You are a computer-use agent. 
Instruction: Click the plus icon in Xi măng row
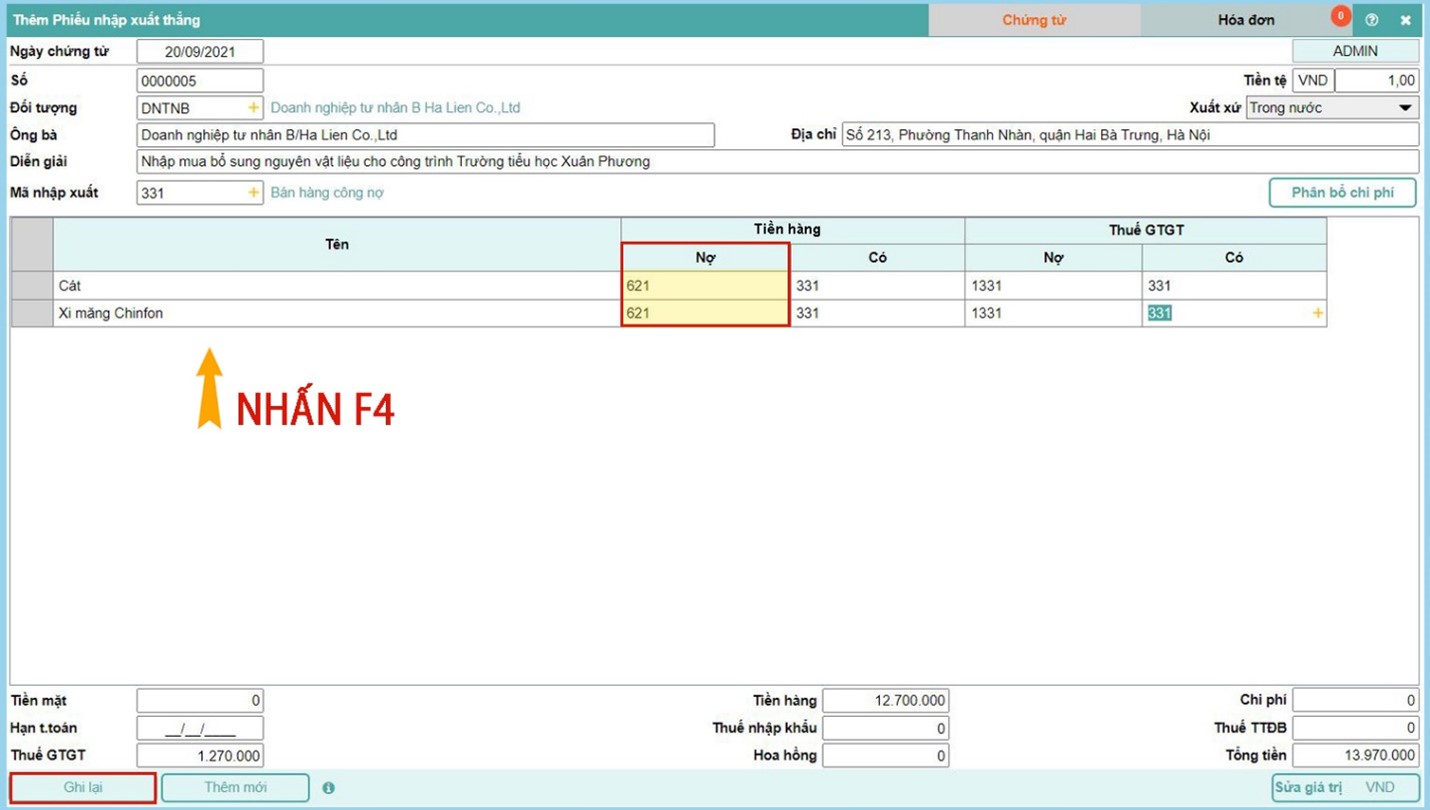pyautogui.click(x=1317, y=314)
